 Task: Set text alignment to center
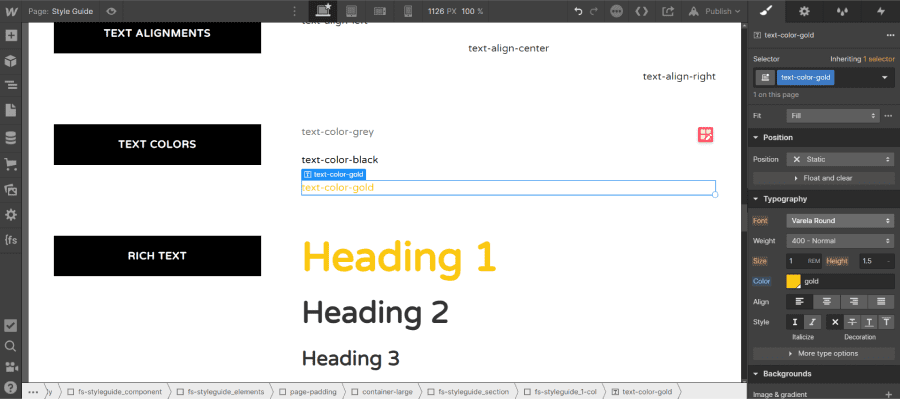point(827,301)
